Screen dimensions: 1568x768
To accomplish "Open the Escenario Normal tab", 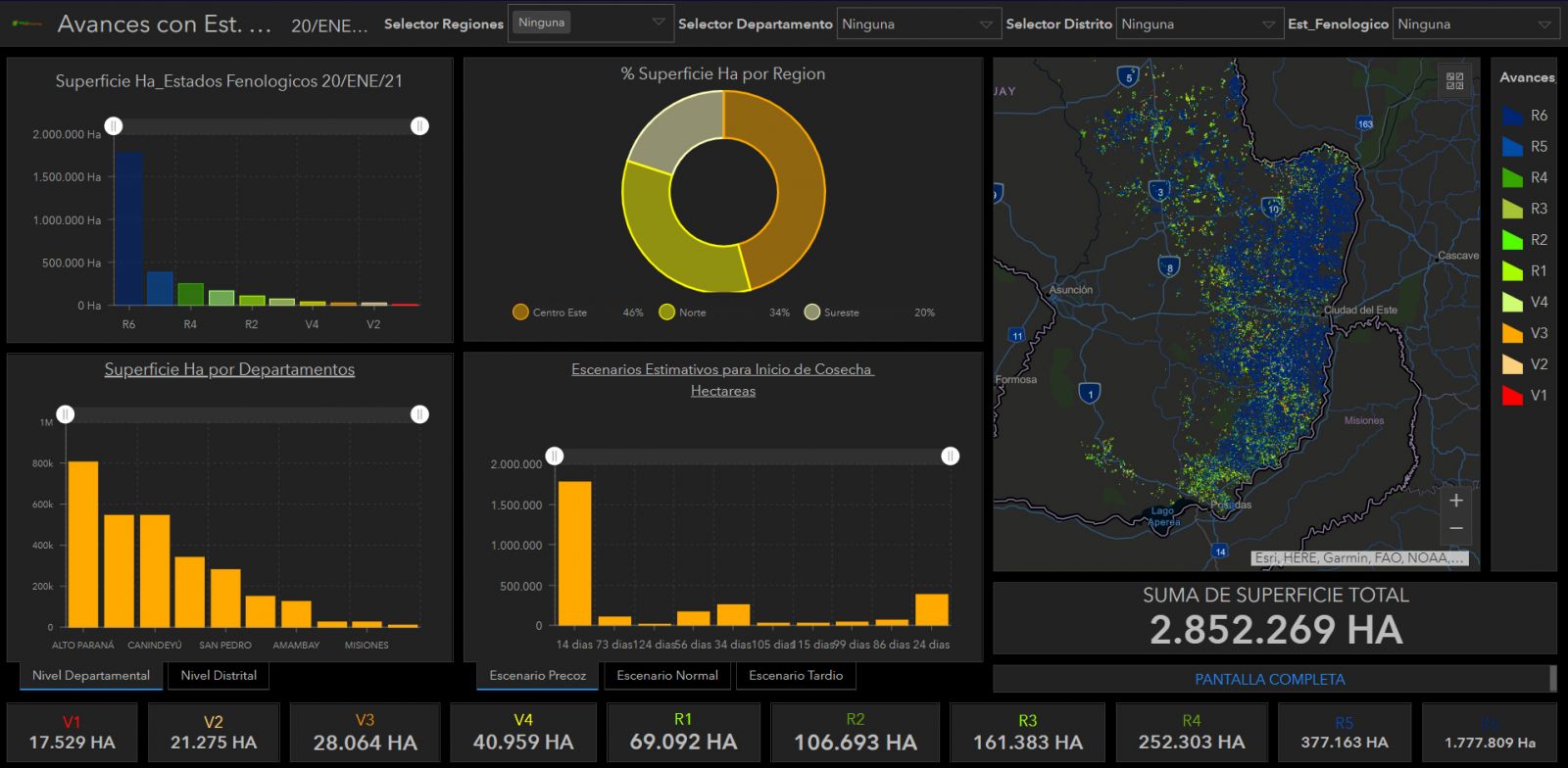I will [666, 676].
